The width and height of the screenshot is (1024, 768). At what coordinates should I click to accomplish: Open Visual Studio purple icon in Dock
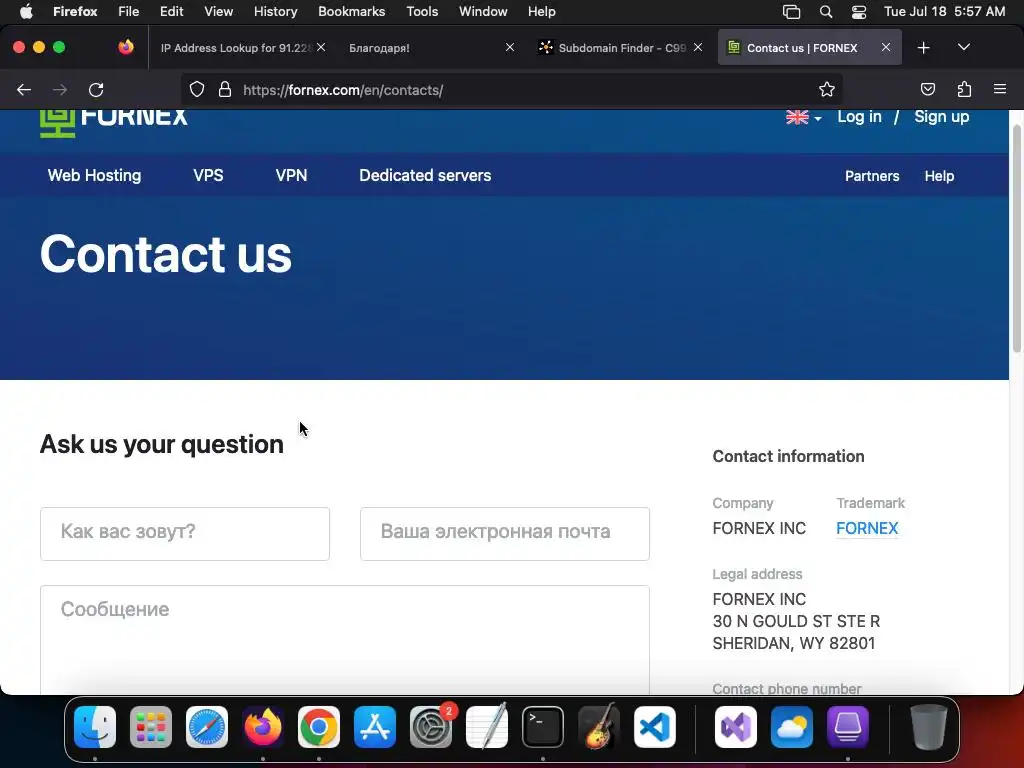coord(736,727)
